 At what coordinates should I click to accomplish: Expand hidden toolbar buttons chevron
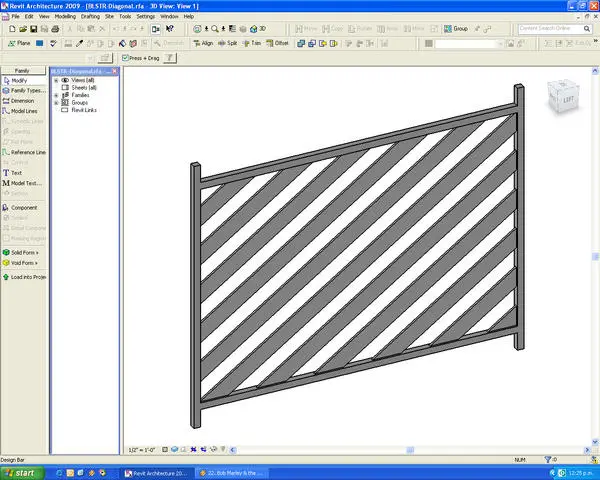coord(596,41)
